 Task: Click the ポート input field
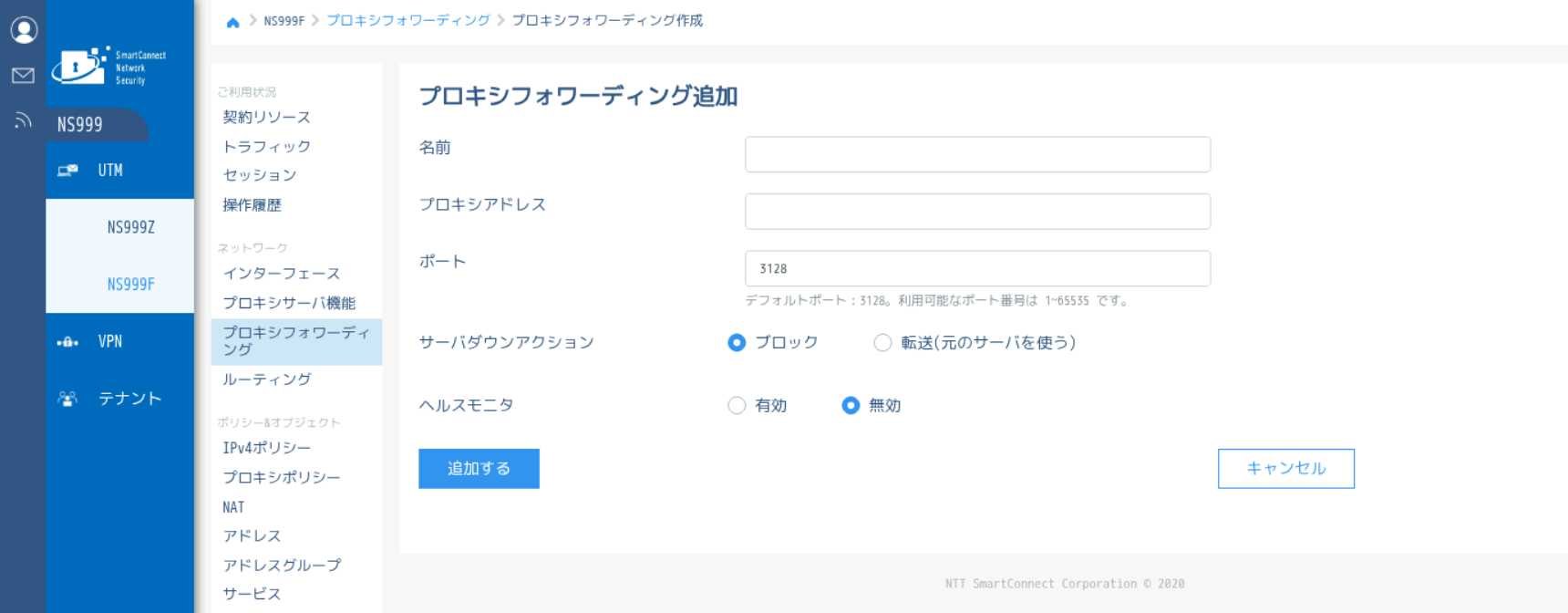977,268
